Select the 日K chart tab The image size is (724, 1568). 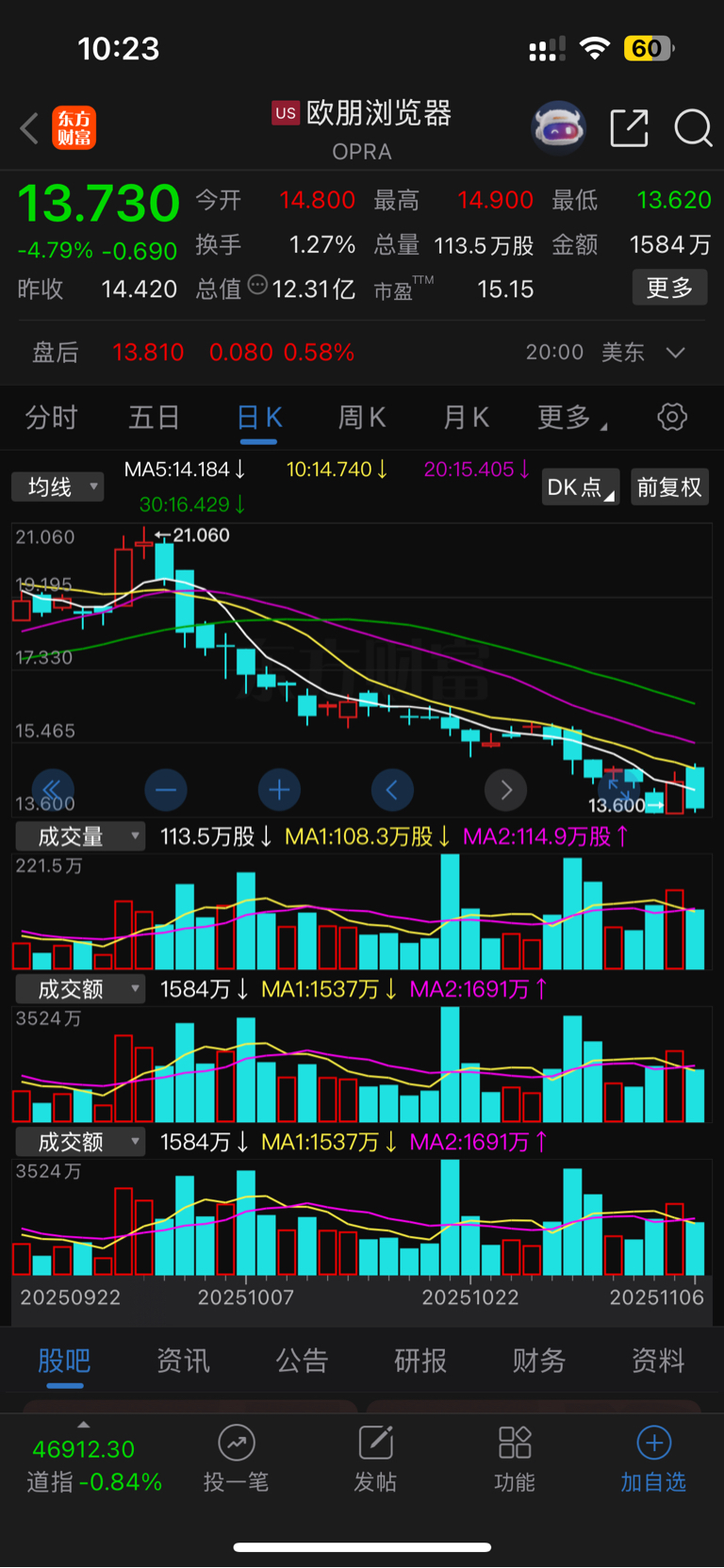tap(258, 418)
